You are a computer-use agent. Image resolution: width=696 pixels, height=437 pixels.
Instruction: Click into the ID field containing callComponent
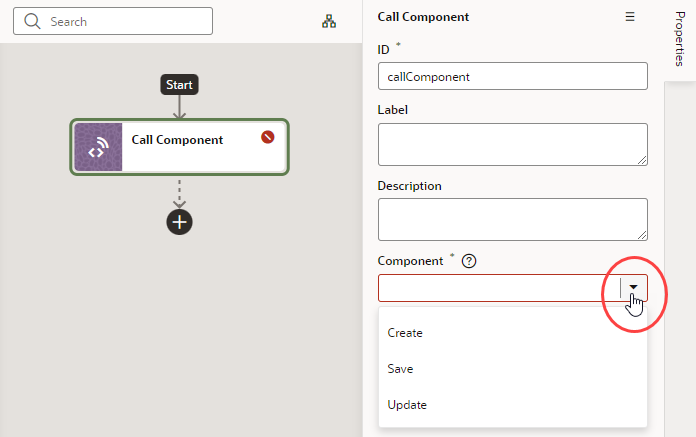(513, 76)
